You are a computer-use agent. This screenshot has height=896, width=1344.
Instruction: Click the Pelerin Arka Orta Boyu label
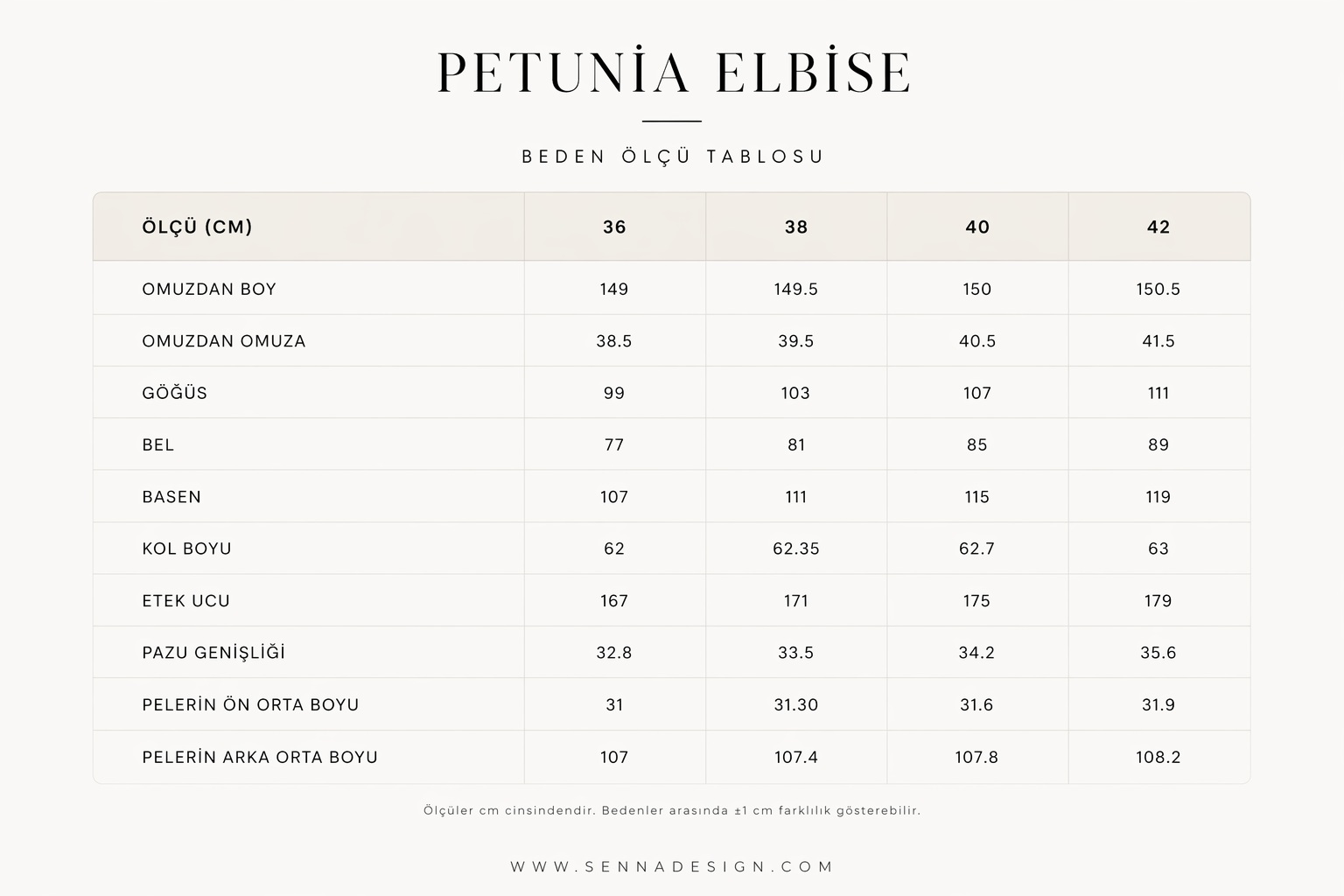click(x=260, y=757)
